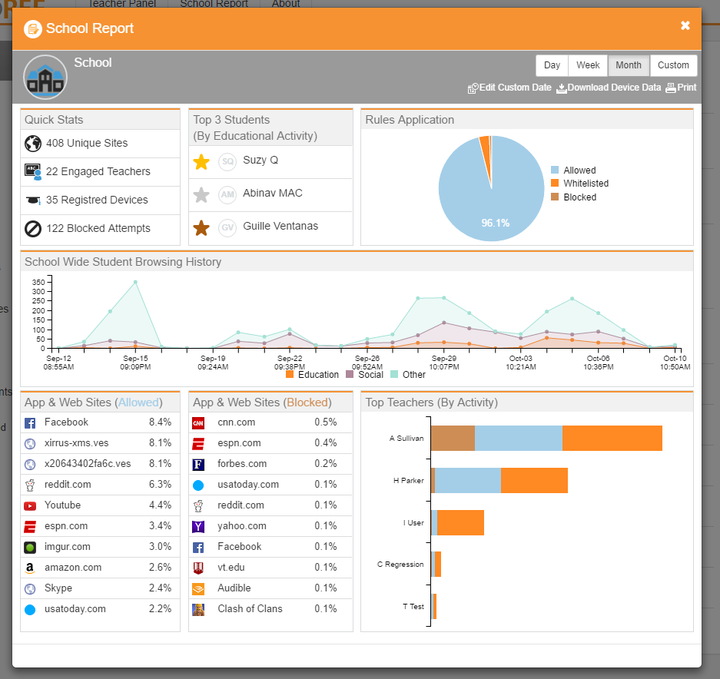Viewport: 720px width, 679px height.
Task: Click the globe icon beside 408 Unique Sites
Action: 32,143
